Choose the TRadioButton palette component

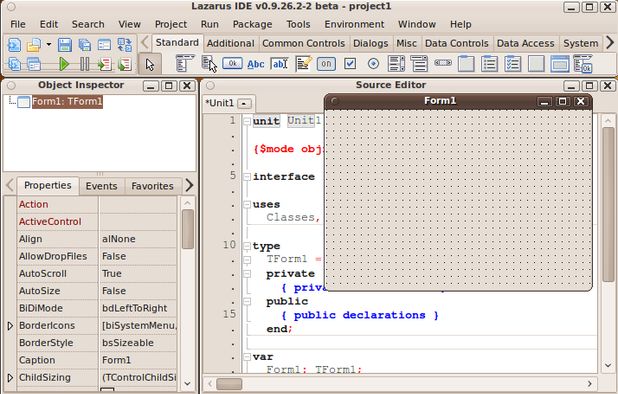point(373,63)
